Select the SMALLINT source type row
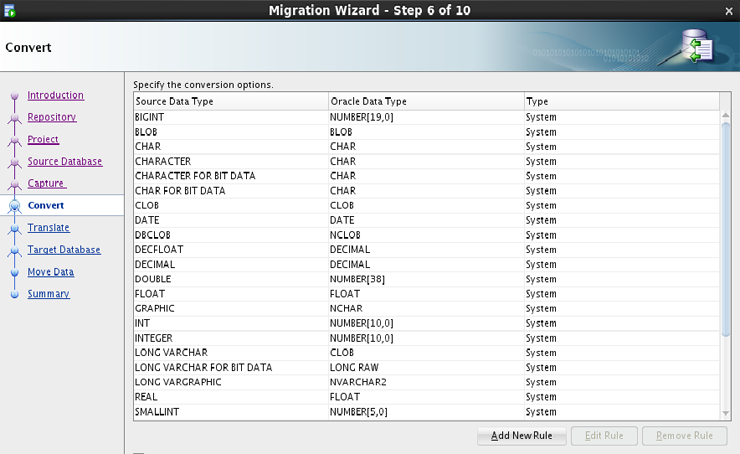 click(427, 412)
